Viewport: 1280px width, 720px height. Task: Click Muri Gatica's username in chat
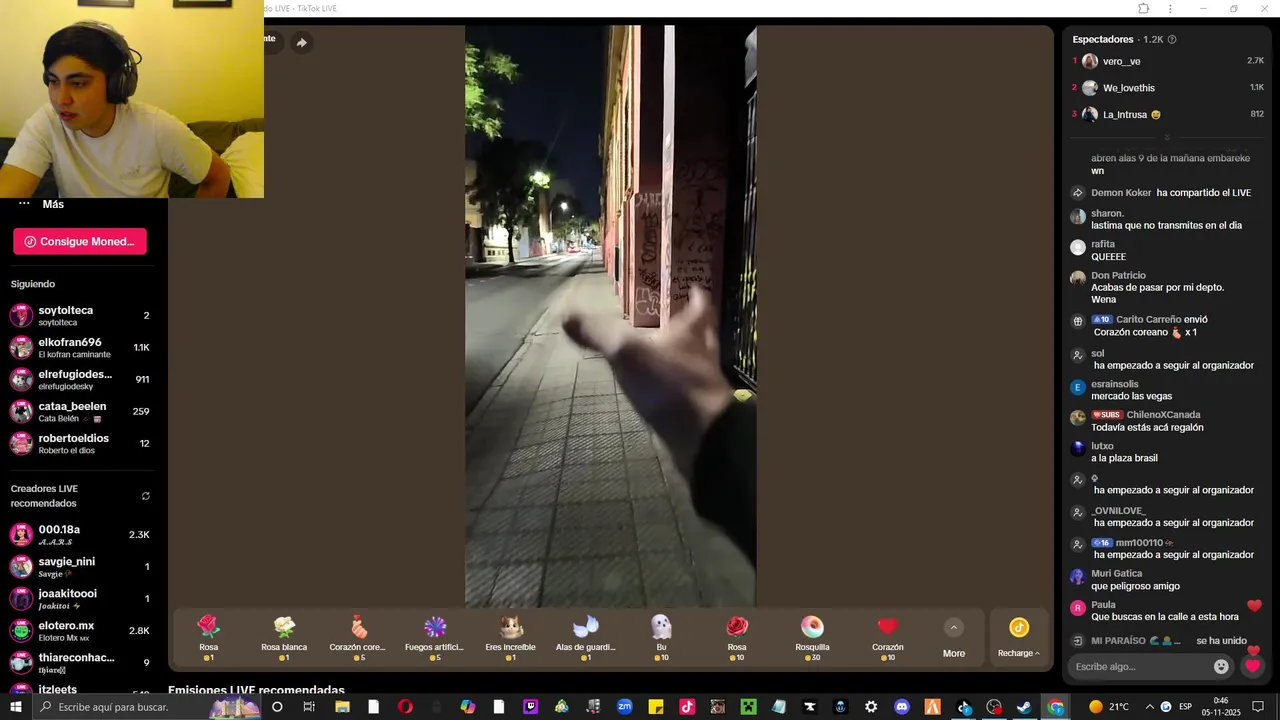pos(1116,574)
